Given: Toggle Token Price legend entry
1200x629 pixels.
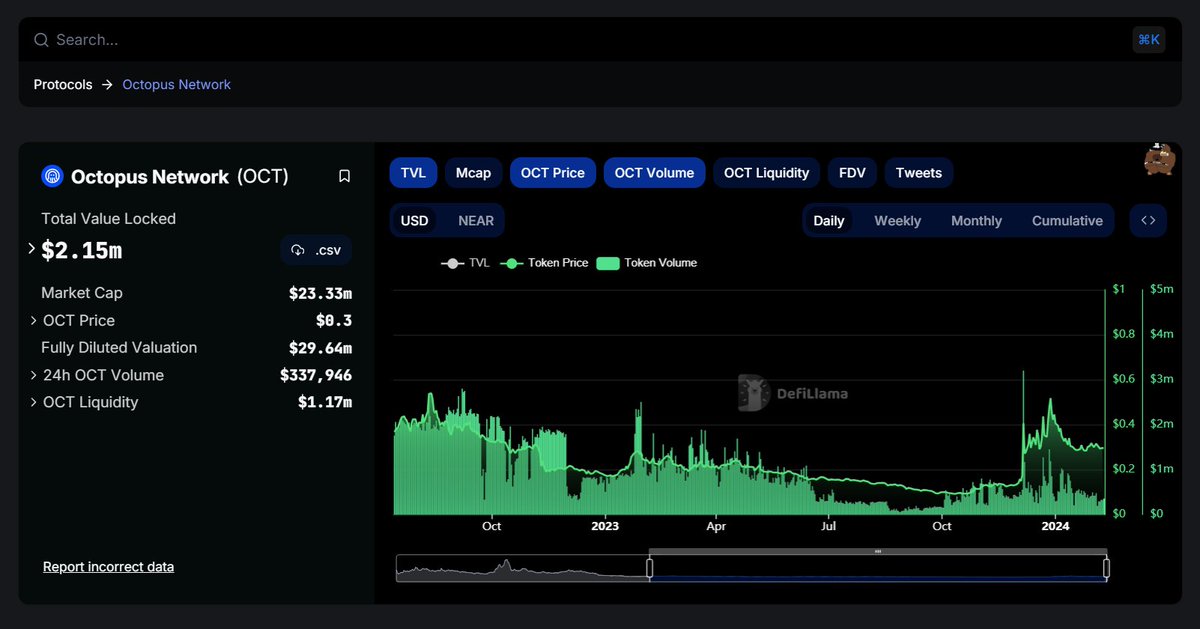Looking at the screenshot, I should point(543,263).
